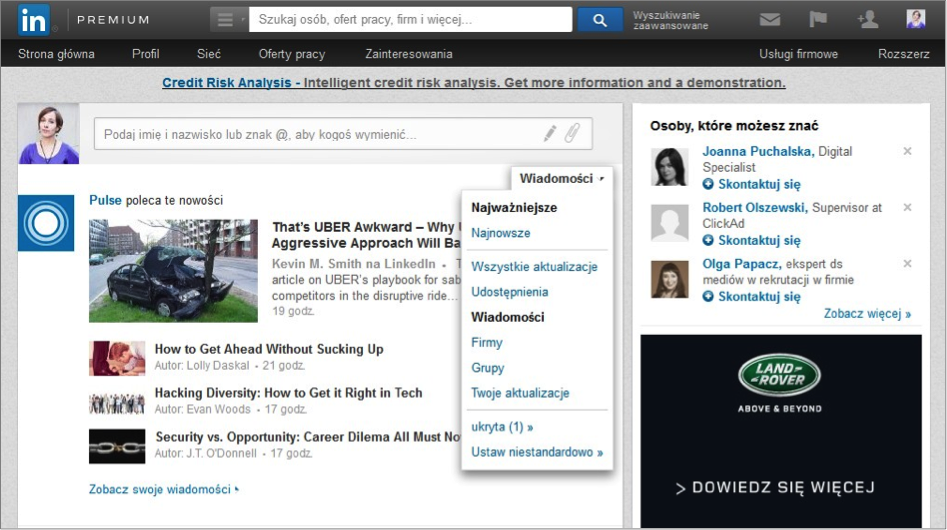The height and width of the screenshot is (530, 947).
Task: Dismiss the Joanna Puchalska suggestion
Action: tap(907, 151)
